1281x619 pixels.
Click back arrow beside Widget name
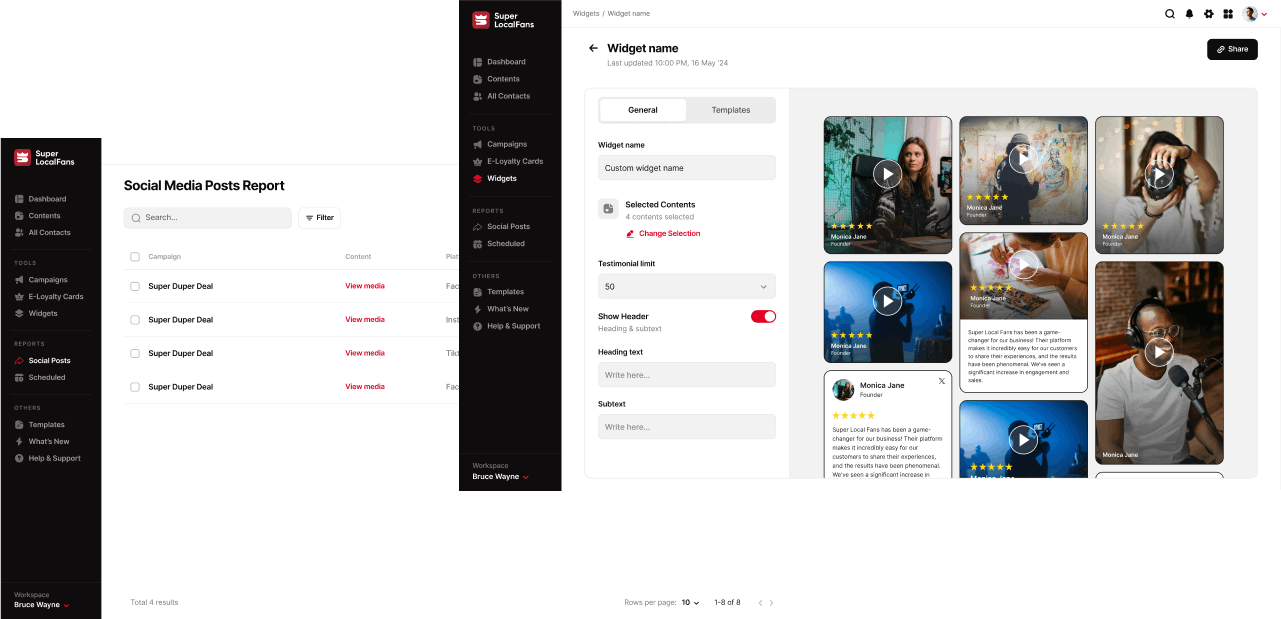(x=593, y=48)
